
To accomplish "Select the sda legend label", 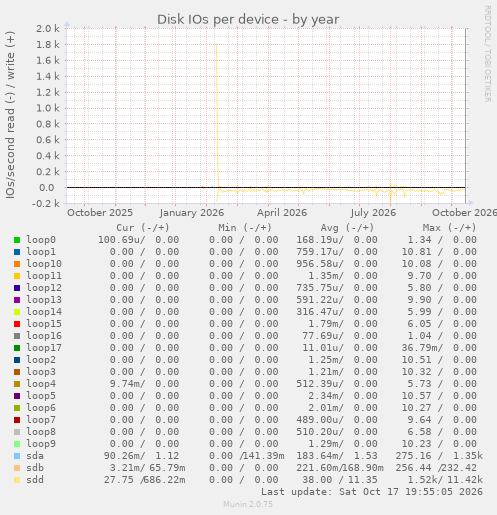I will click(x=35, y=456).
